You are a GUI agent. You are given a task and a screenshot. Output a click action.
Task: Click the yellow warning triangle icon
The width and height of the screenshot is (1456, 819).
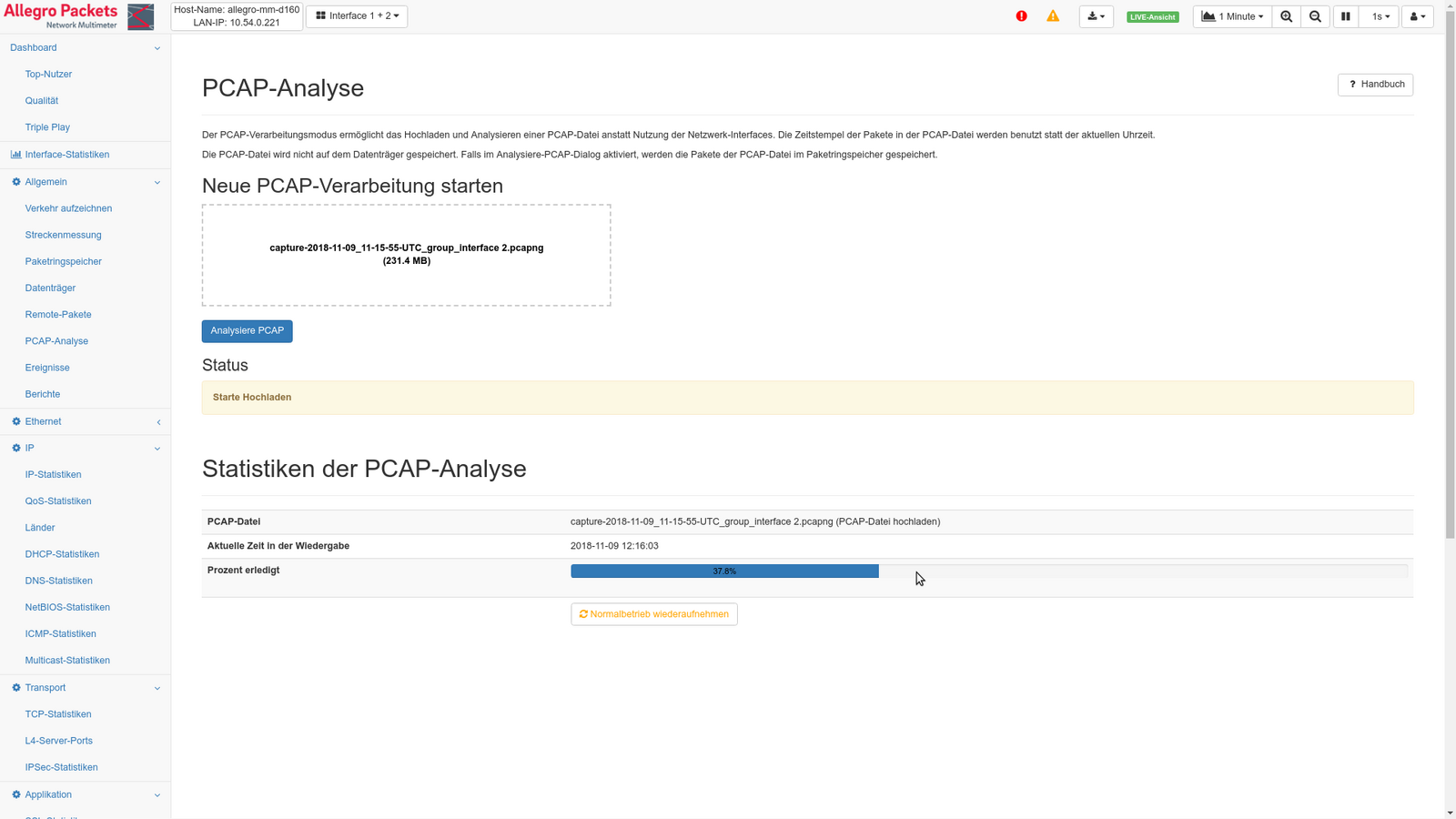tap(1053, 16)
